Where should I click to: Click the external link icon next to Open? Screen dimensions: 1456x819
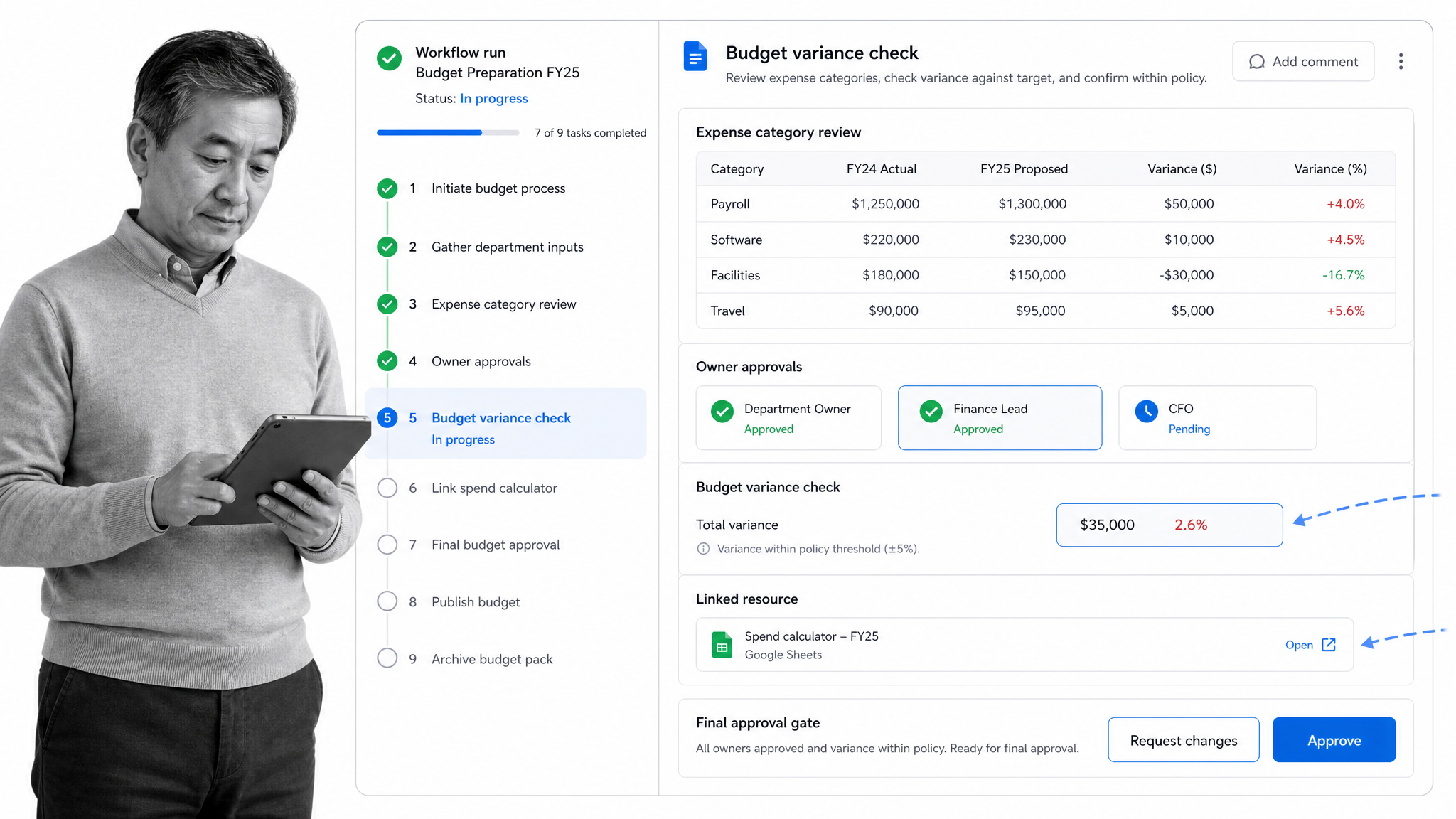point(1329,645)
